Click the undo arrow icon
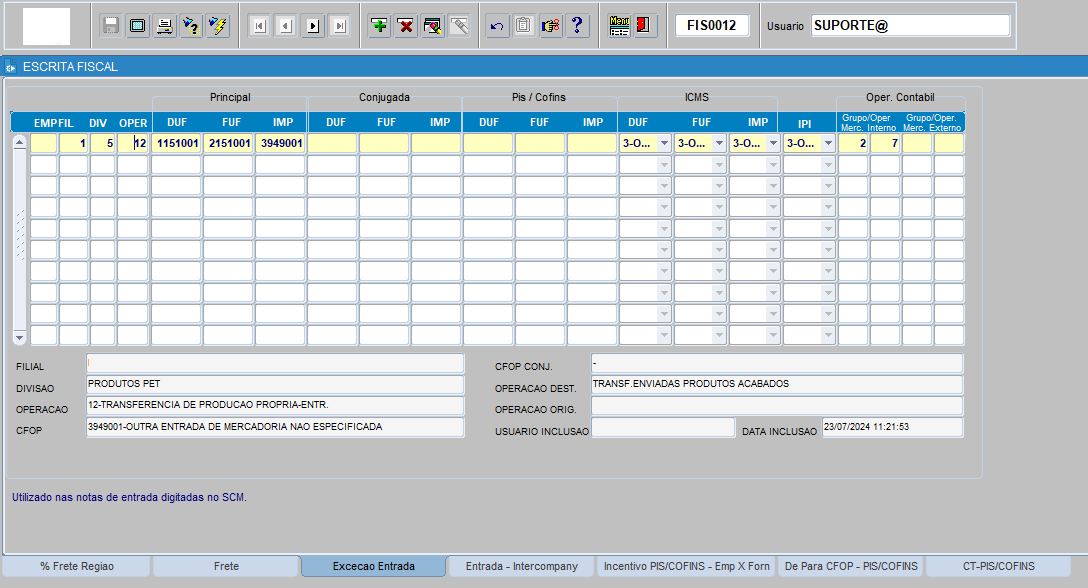The width and height of the screenshot is (1088, 588). coord(496,26)
